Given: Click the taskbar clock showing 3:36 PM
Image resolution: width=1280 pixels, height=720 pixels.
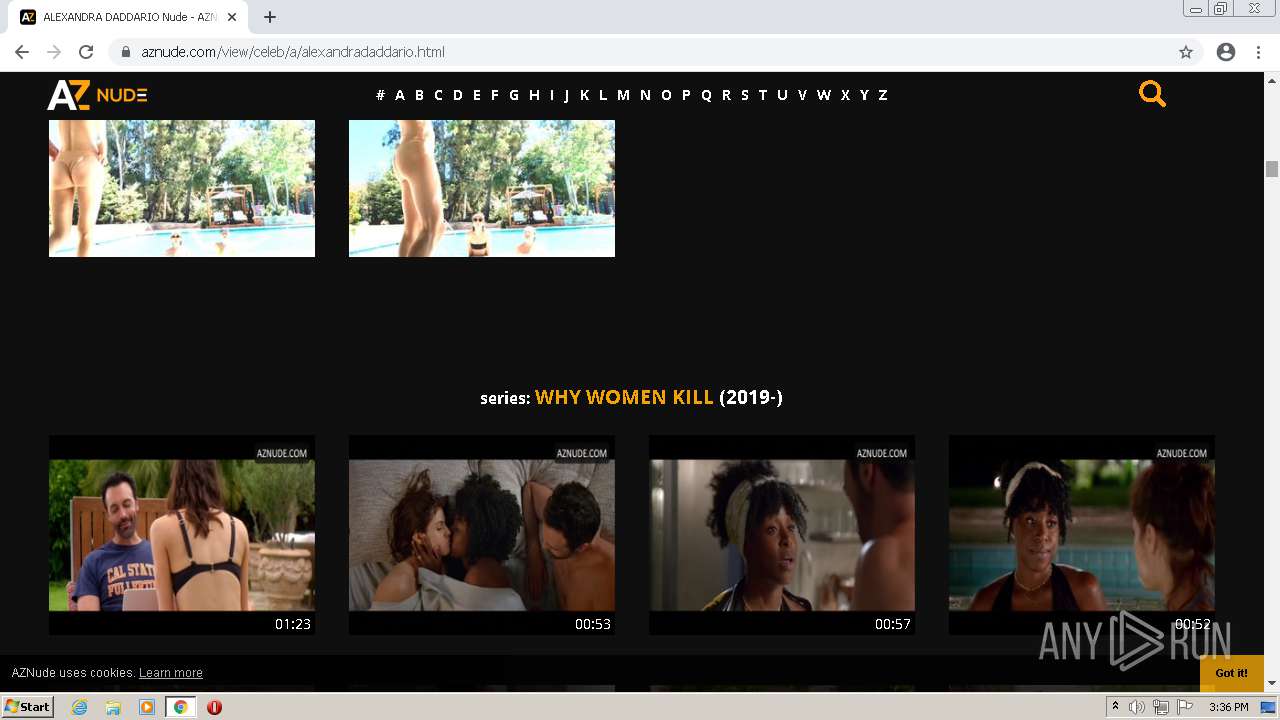Looking at the screenshot, I should tap(1228, 707).
